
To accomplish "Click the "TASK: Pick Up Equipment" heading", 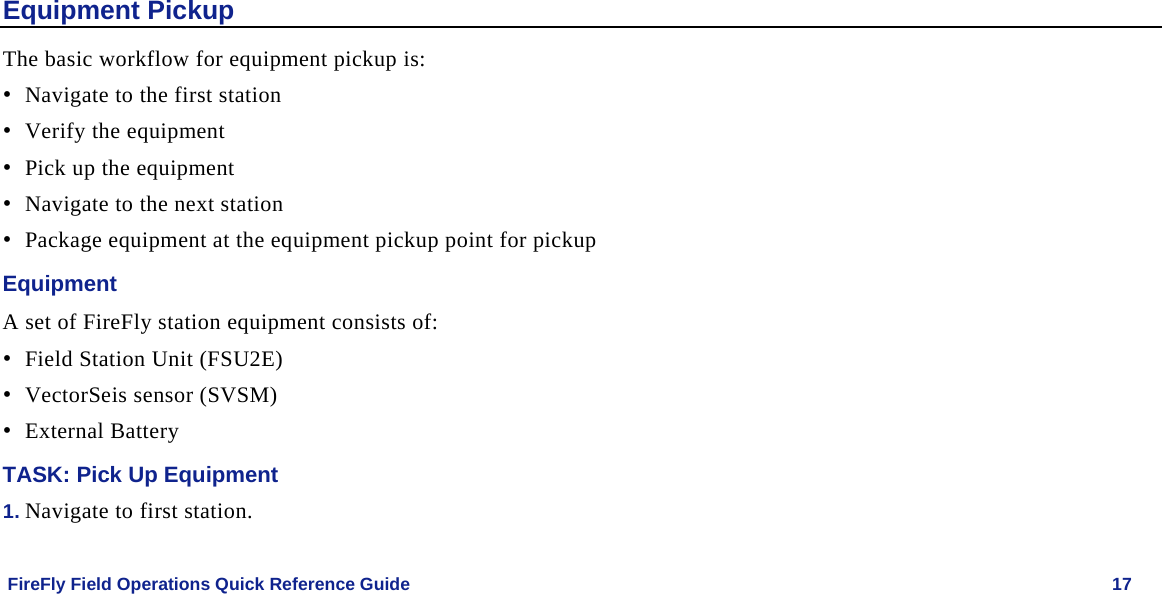I will pyautogui.click(x=140, y=475).
